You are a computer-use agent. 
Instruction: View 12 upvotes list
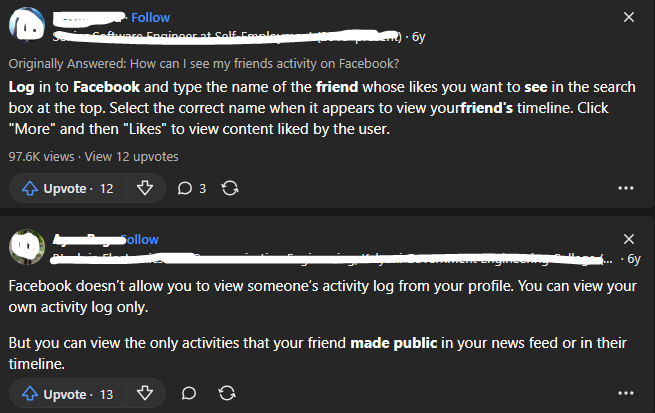[132, 157]
